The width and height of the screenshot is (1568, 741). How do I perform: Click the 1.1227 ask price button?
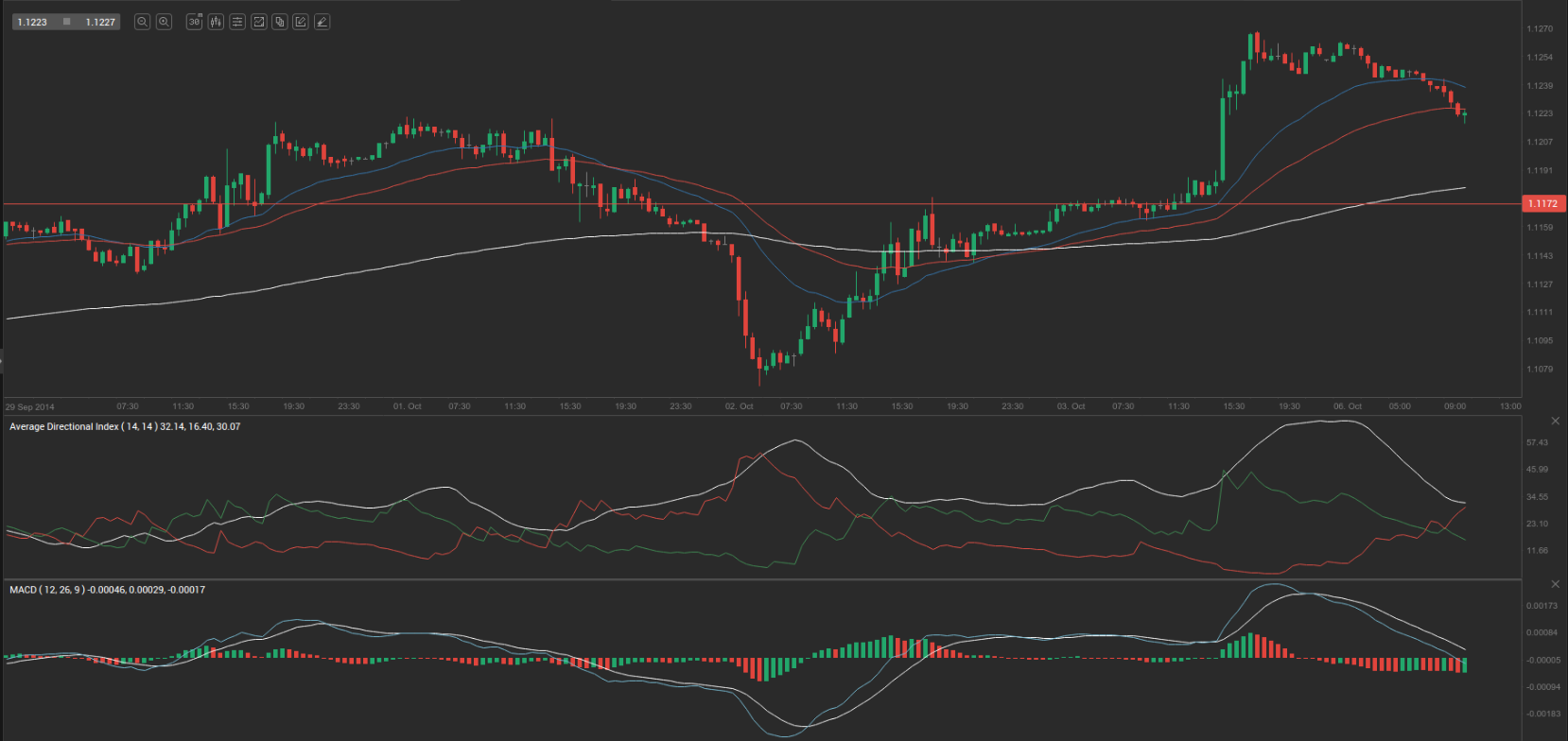click(x=100, y=22)
